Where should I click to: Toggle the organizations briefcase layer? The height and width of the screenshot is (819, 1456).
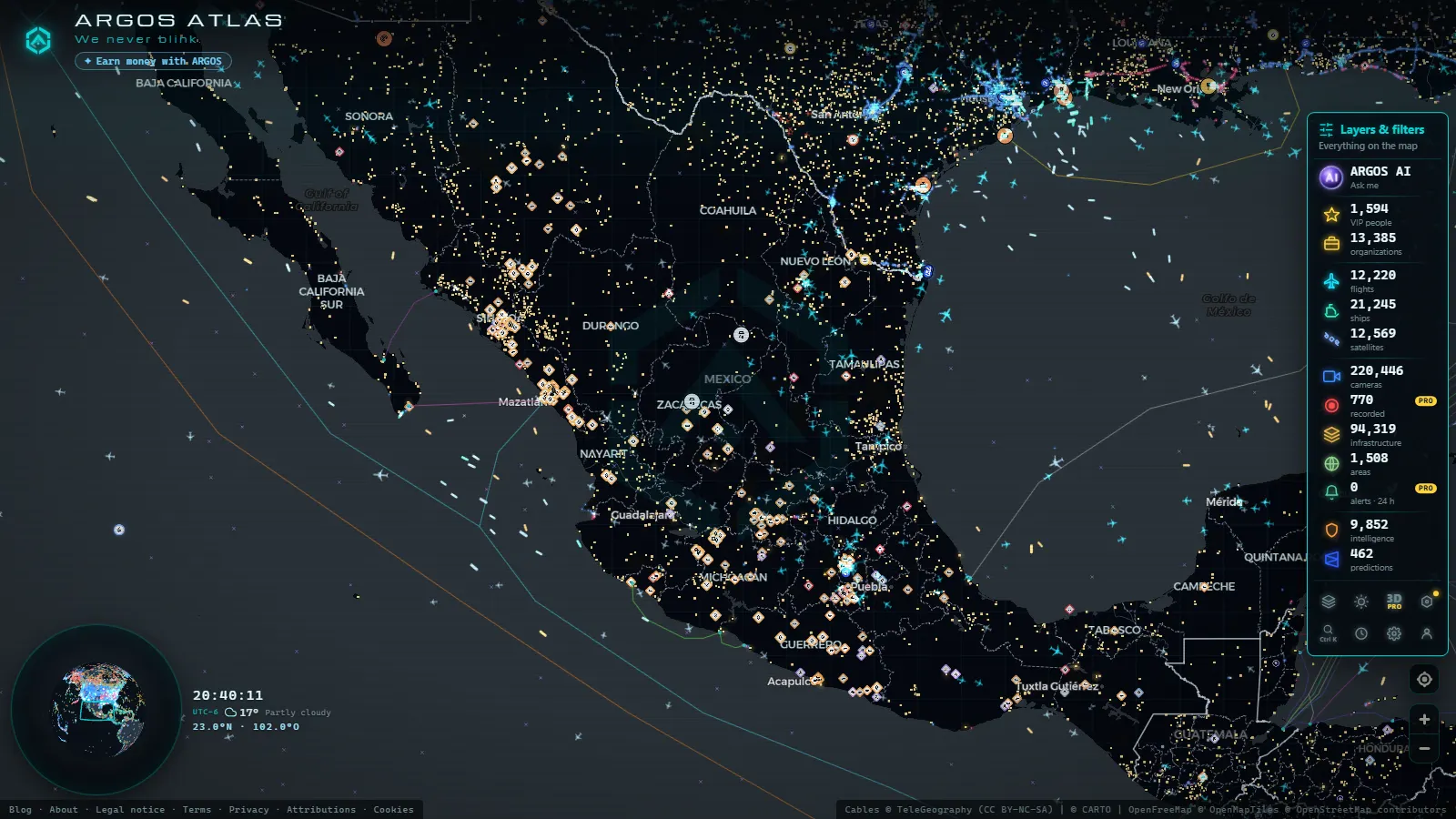[x=1331, y=244]
